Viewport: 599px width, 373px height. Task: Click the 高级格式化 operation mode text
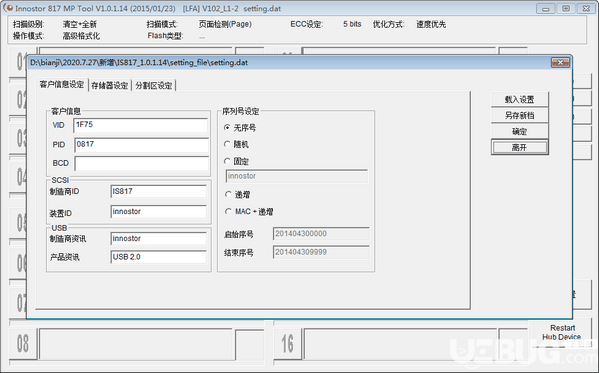tap(81, 36)
